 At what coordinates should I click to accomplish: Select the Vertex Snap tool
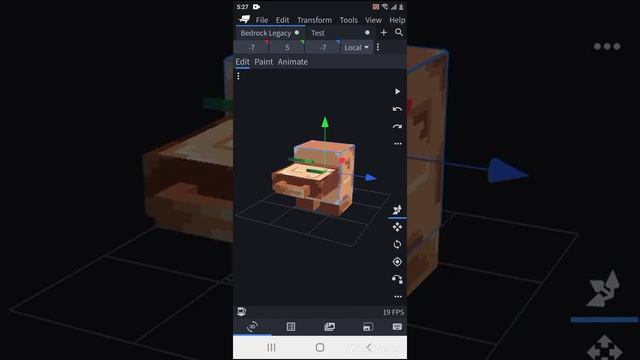397,279
